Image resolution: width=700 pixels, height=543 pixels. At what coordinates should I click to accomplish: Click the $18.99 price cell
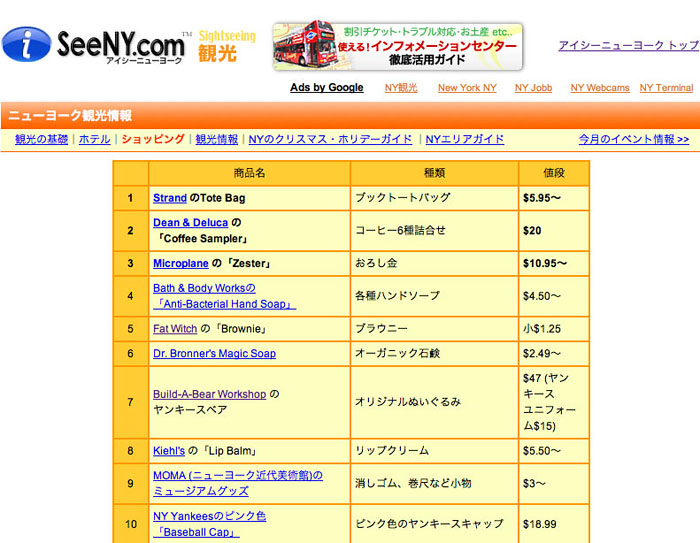pos(554,524)
